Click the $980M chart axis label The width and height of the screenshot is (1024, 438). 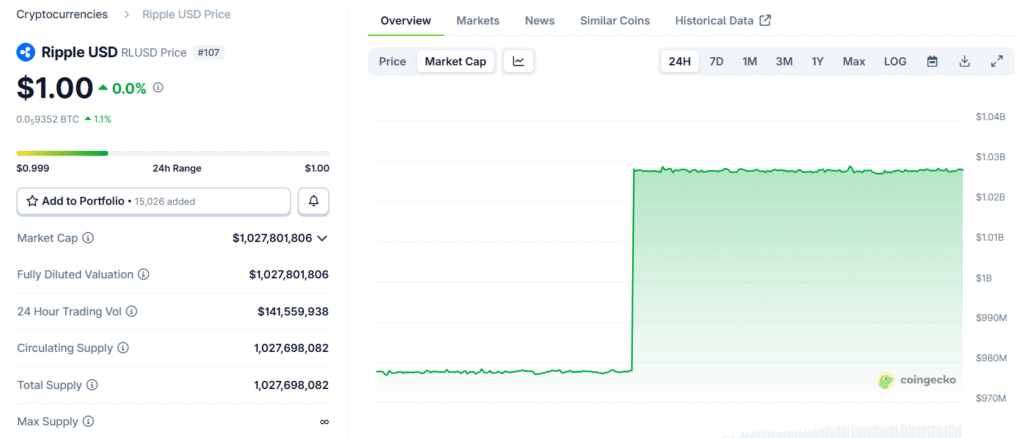click(x=991, y=358)
